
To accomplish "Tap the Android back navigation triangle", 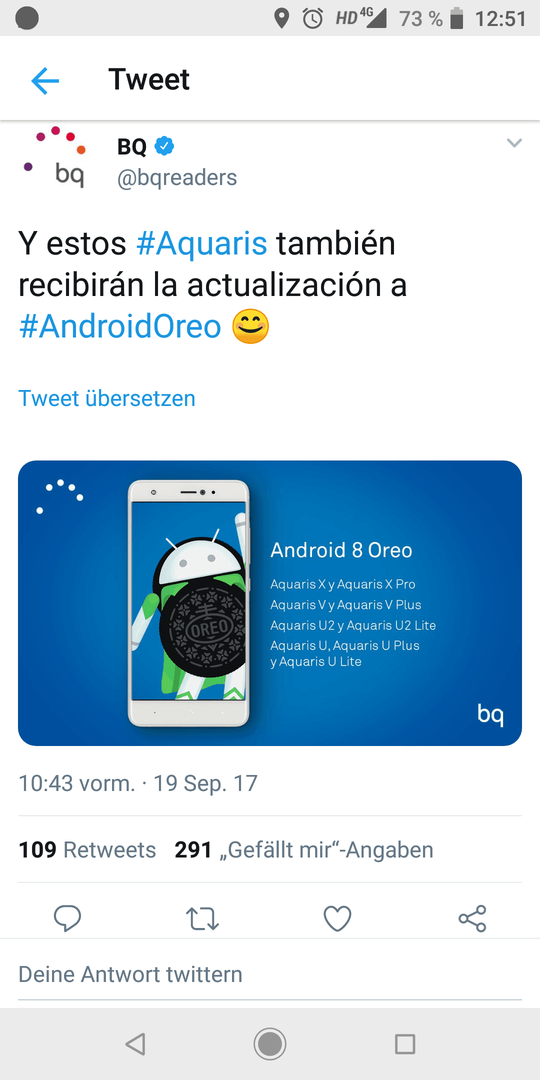I will (135, 1044).
